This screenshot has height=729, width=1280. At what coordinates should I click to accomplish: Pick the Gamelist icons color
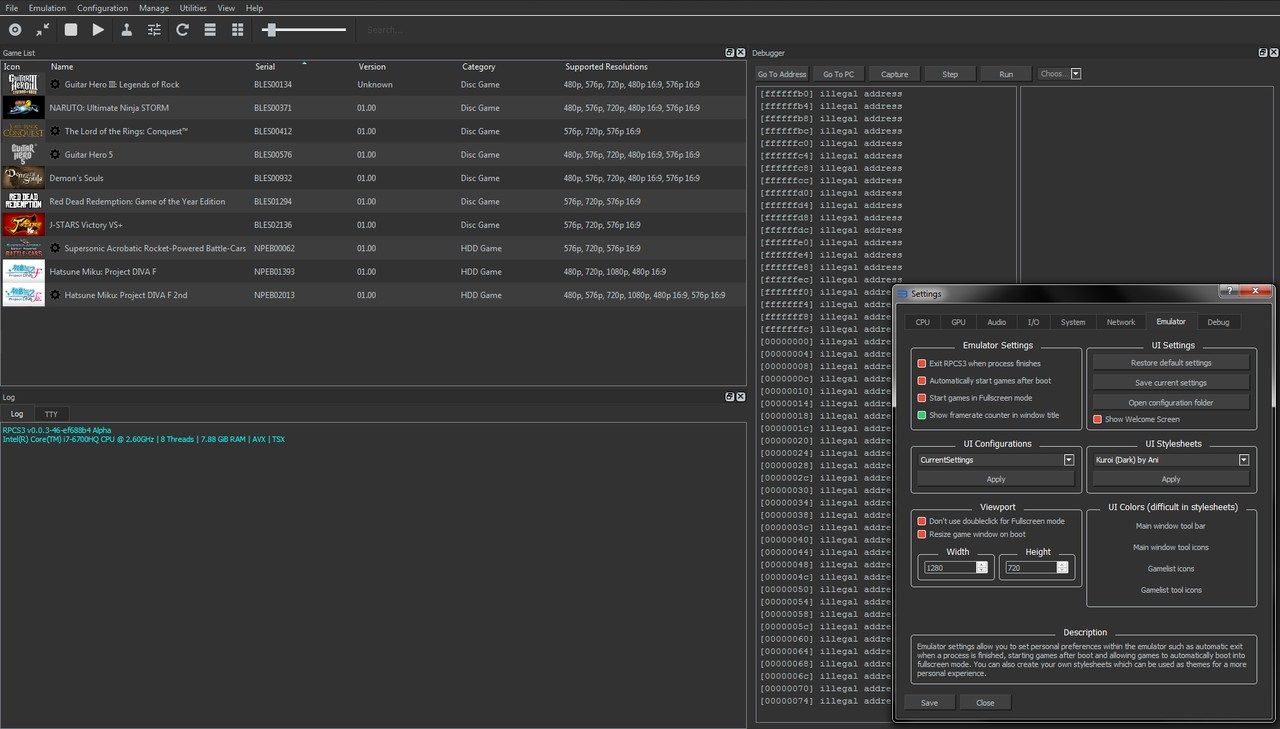(1171, 569)
